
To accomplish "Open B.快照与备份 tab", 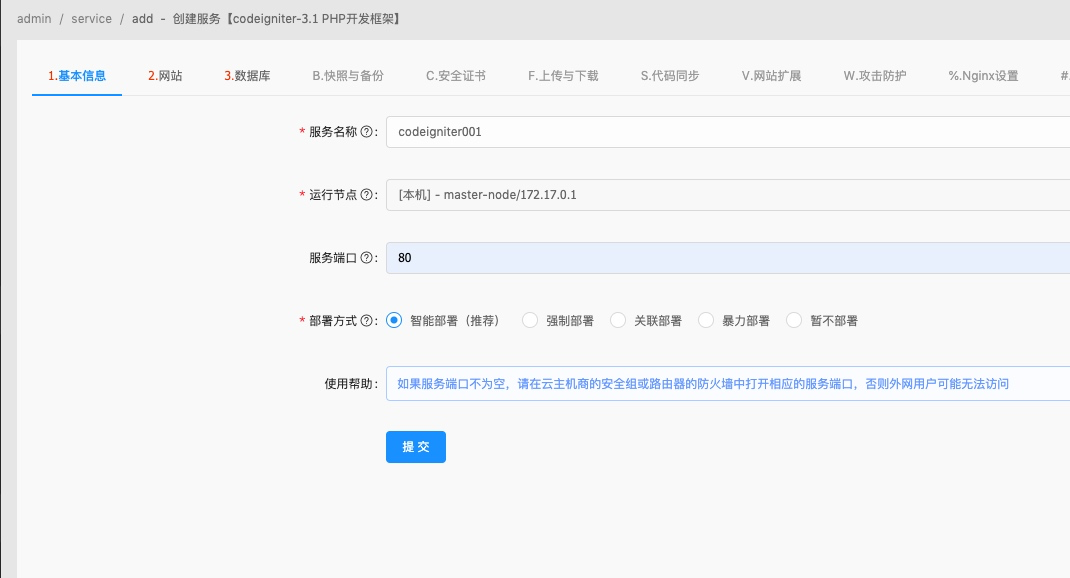I will coord(348,76).
